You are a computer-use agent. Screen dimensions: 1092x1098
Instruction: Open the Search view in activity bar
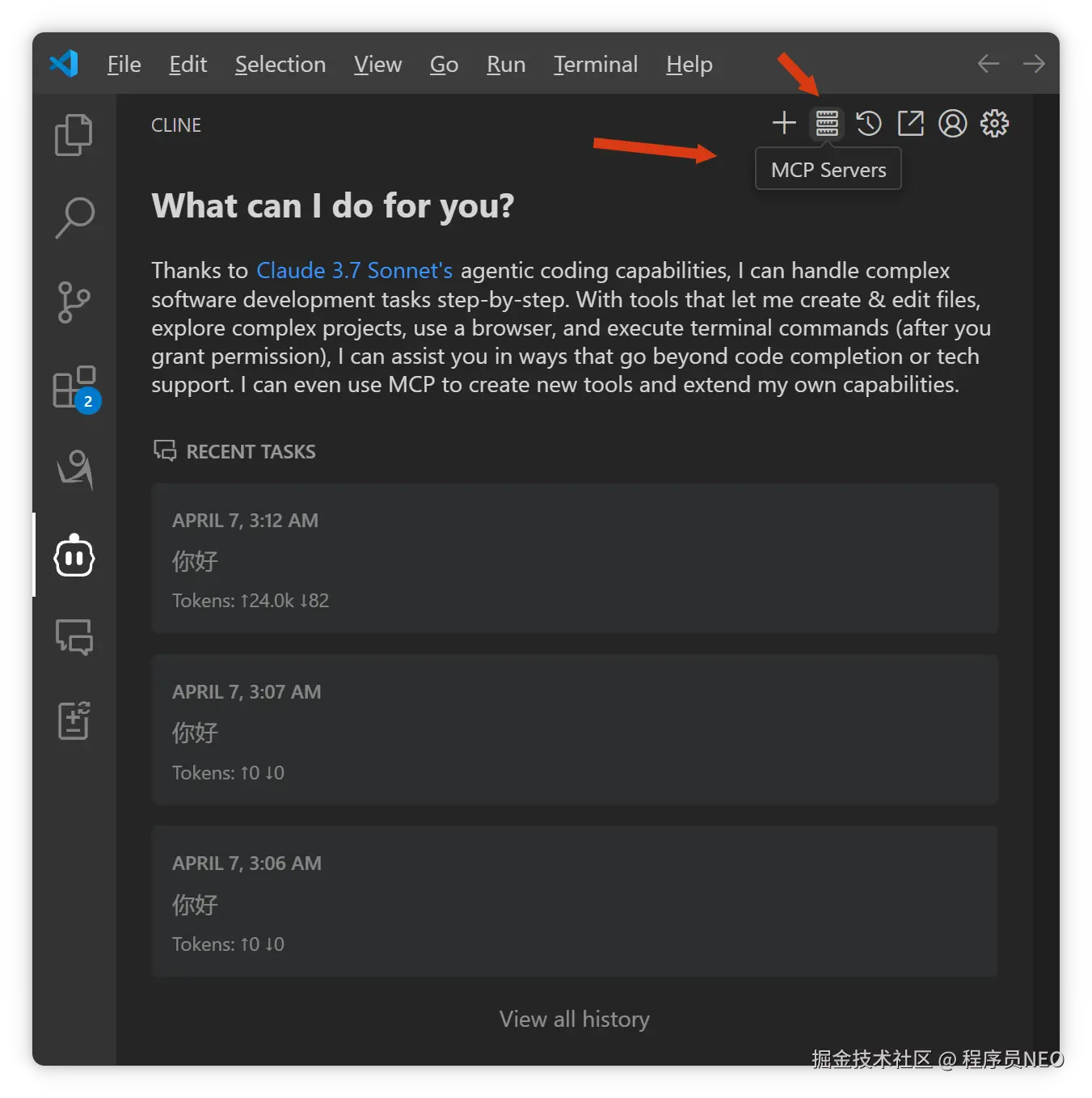(74, 218)
